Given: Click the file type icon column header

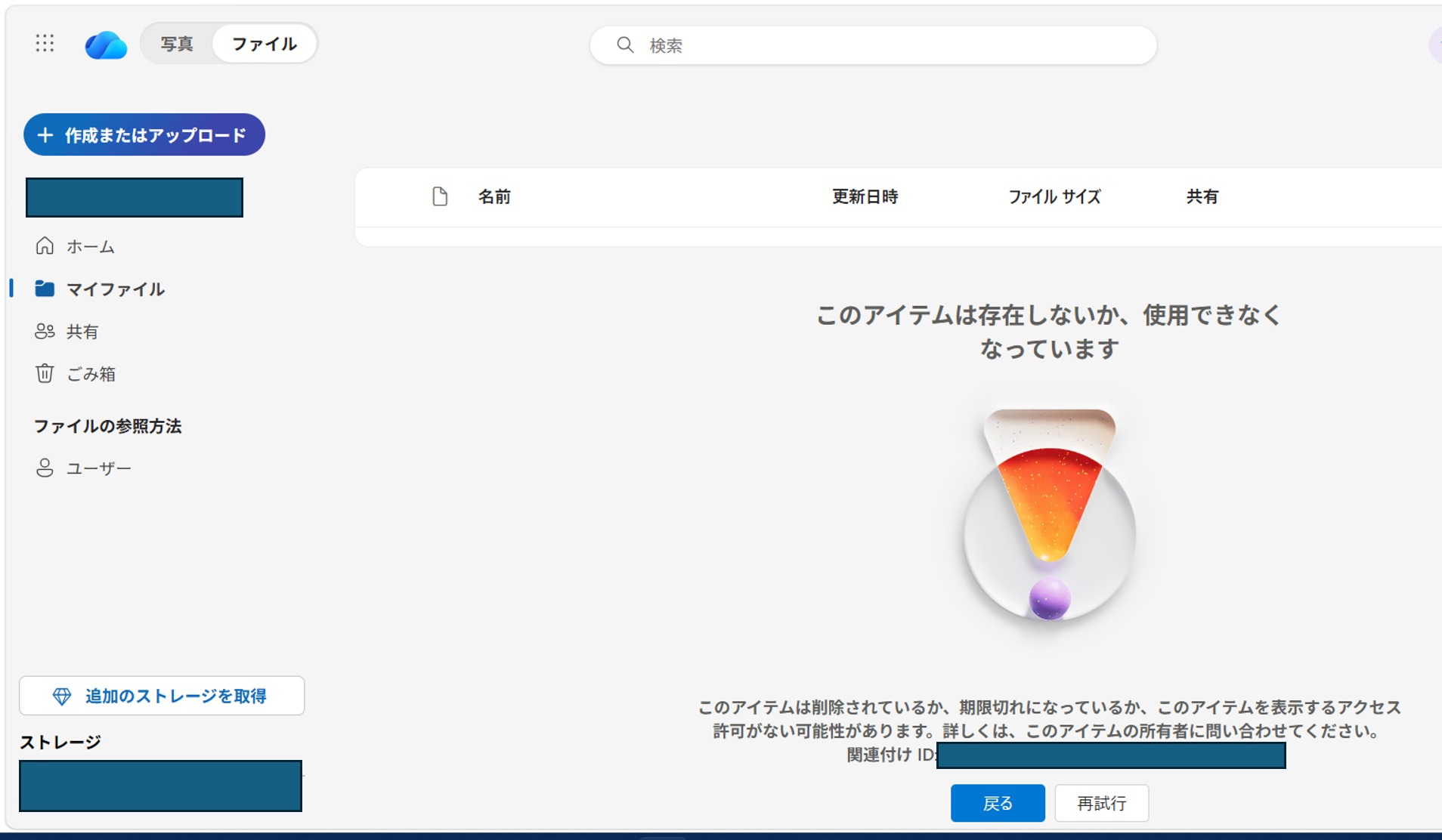Looking at the screenshot, I should 440,196.
